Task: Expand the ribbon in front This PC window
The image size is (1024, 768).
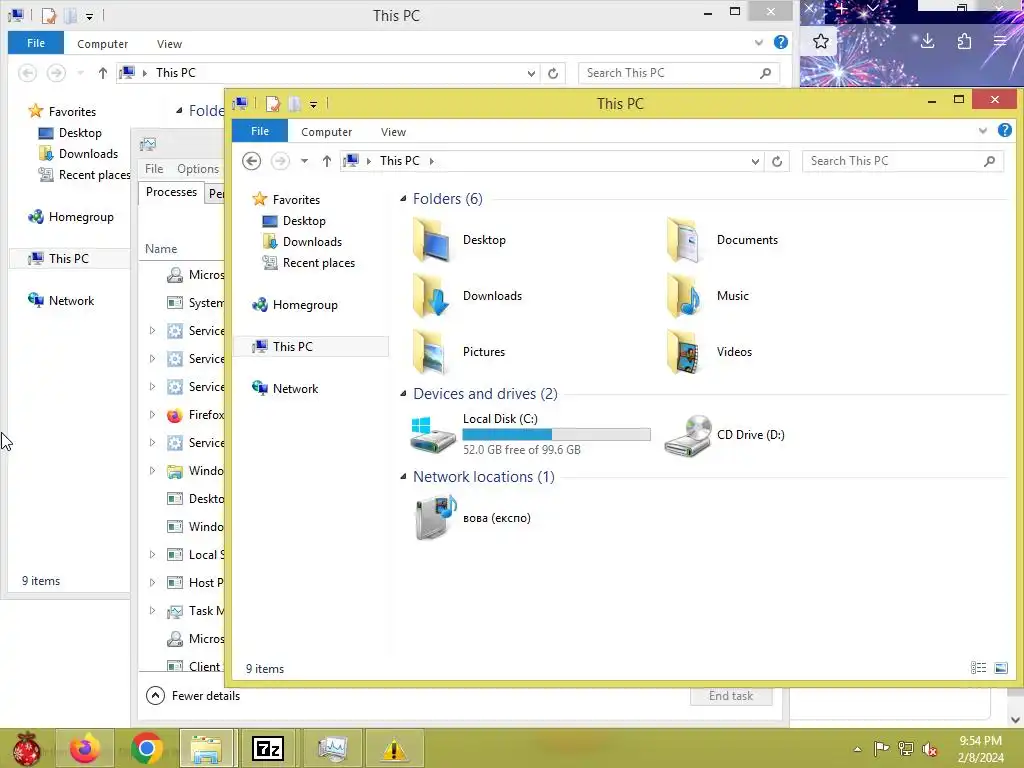Action: 983,131
